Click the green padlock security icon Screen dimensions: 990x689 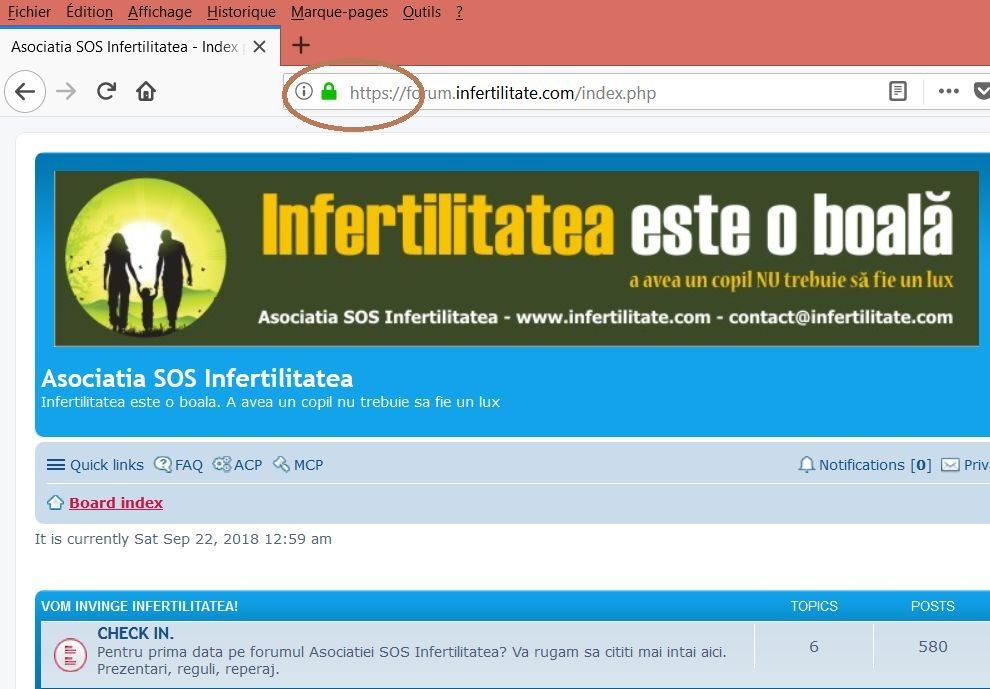coord(328,92)
